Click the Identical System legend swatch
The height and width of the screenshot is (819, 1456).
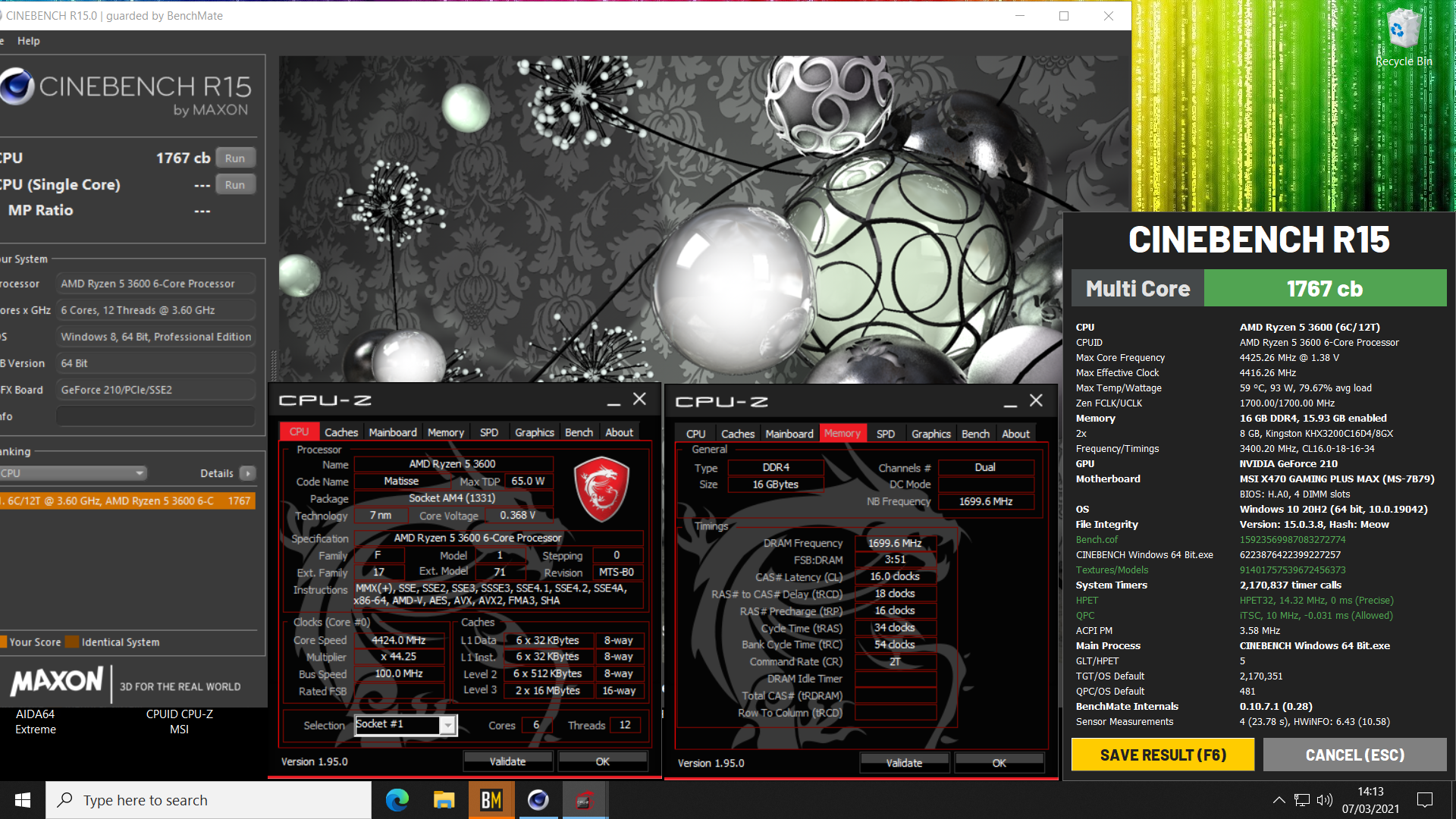[72, 642]
